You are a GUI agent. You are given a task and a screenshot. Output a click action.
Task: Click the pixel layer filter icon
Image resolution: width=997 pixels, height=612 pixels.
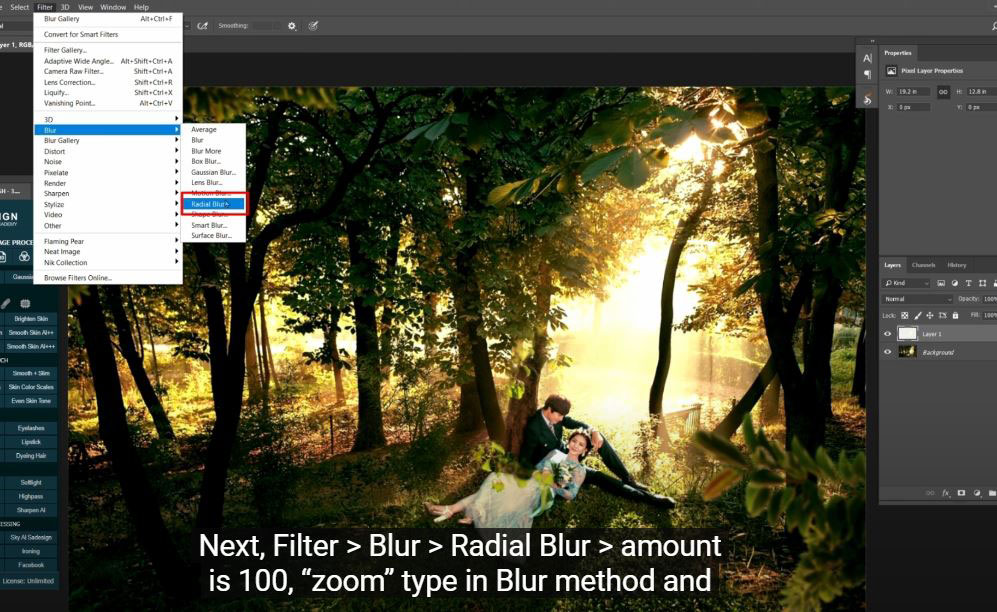[941, 284]
